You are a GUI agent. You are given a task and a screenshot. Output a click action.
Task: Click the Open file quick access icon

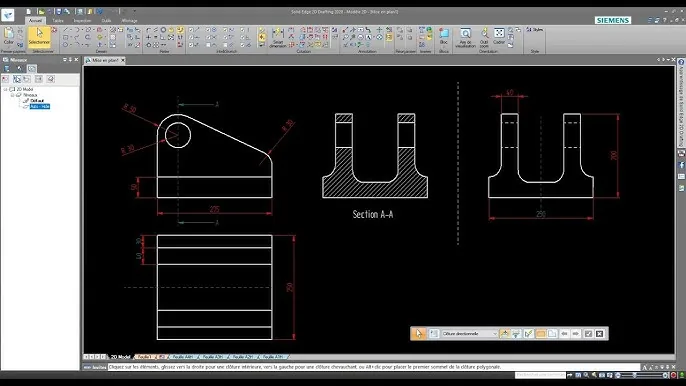pos(42,12)
